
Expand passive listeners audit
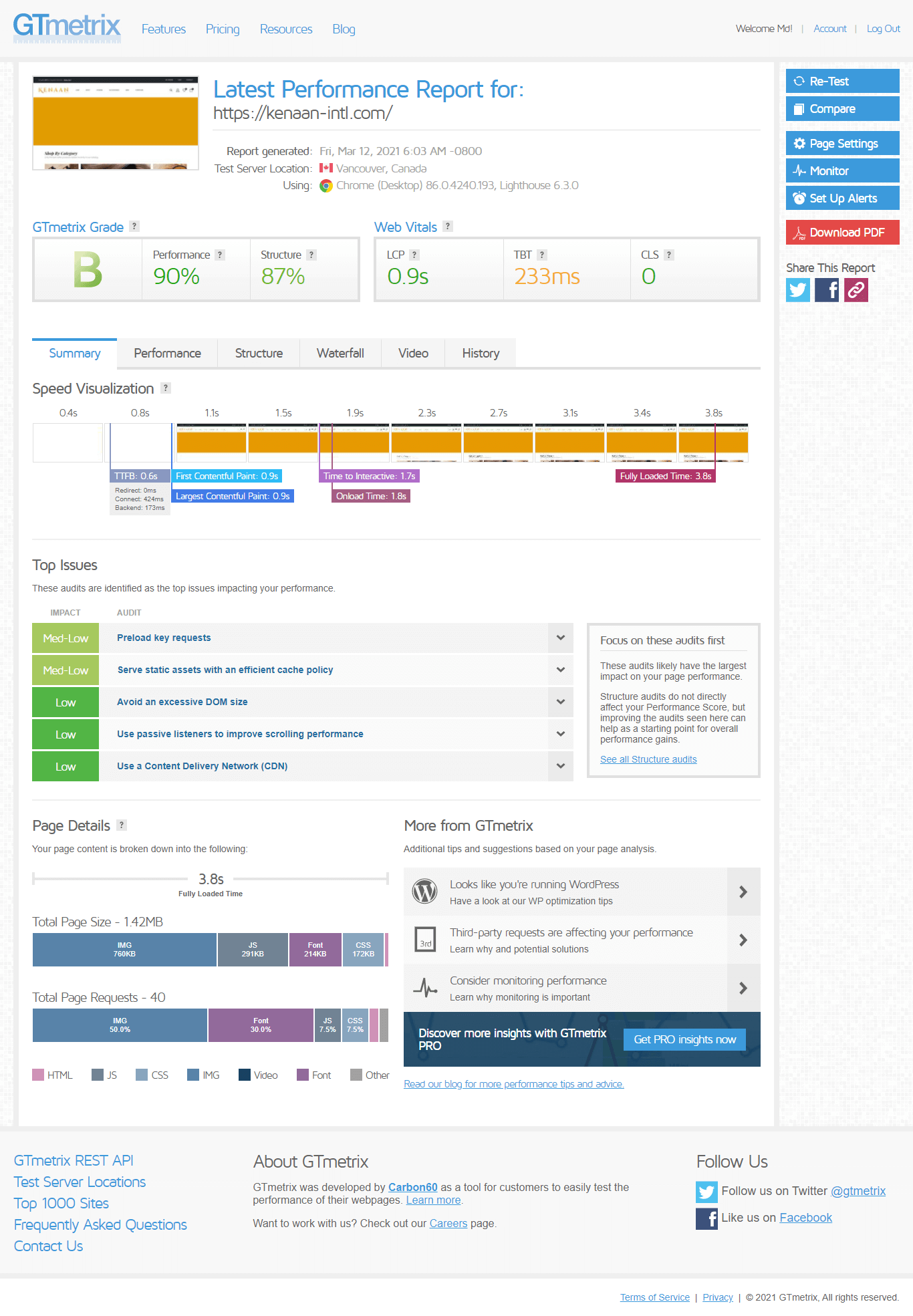561,734
